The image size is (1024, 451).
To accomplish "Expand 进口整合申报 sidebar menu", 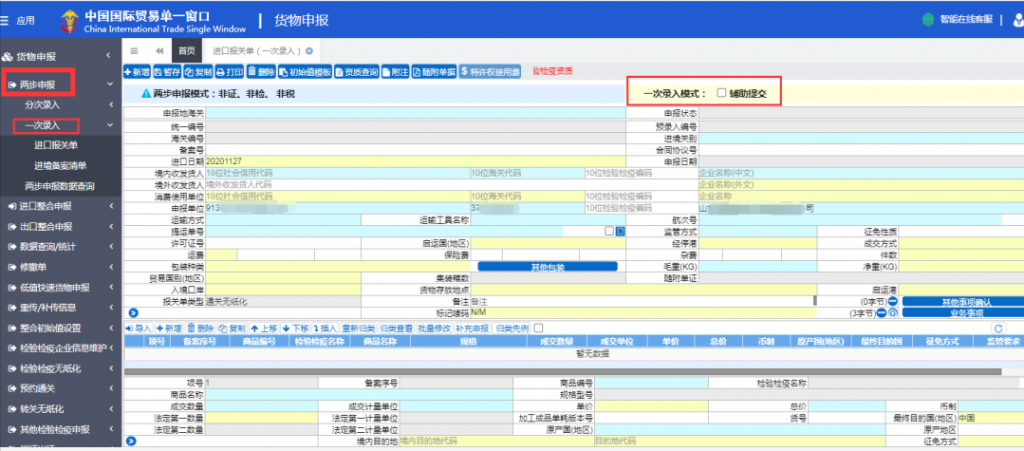I will click(x=61, y=206).
